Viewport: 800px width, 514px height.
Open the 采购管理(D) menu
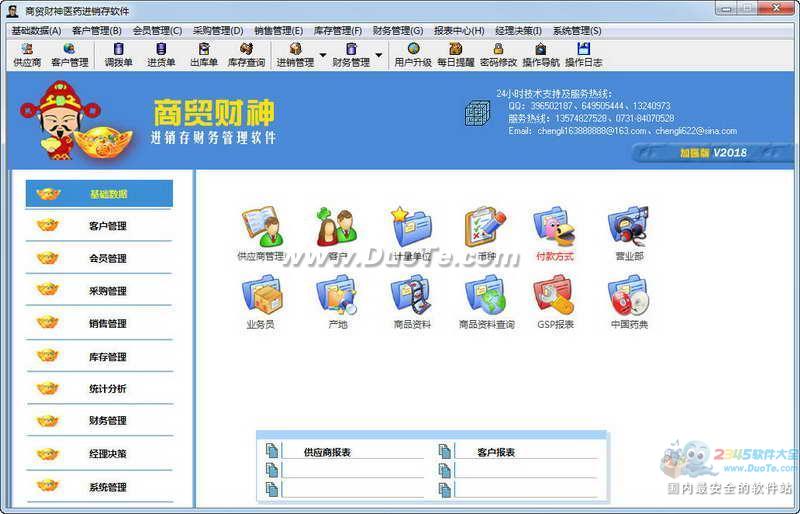point(218,31)
